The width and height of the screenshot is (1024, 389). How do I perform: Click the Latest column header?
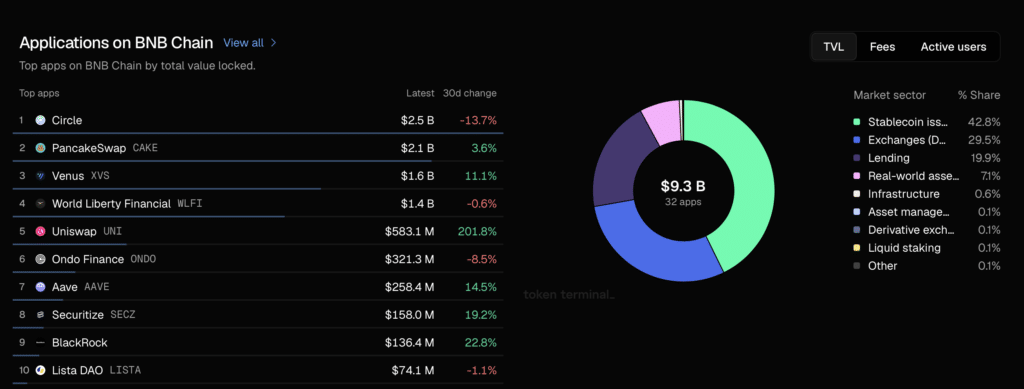tap(420, 93)
